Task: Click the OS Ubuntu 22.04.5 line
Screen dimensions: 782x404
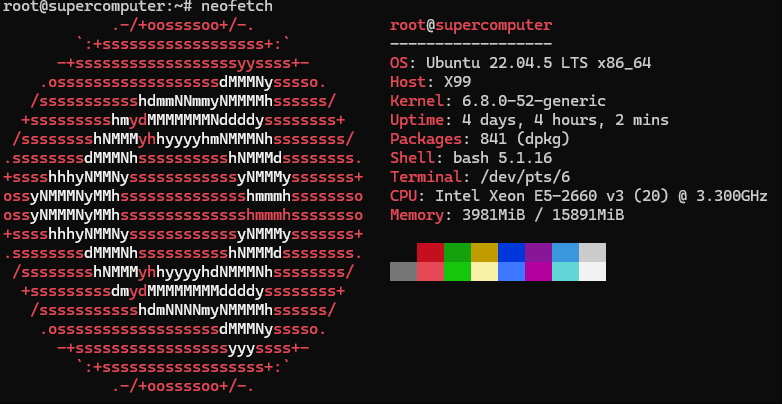Action: click(x=520, y=63)
